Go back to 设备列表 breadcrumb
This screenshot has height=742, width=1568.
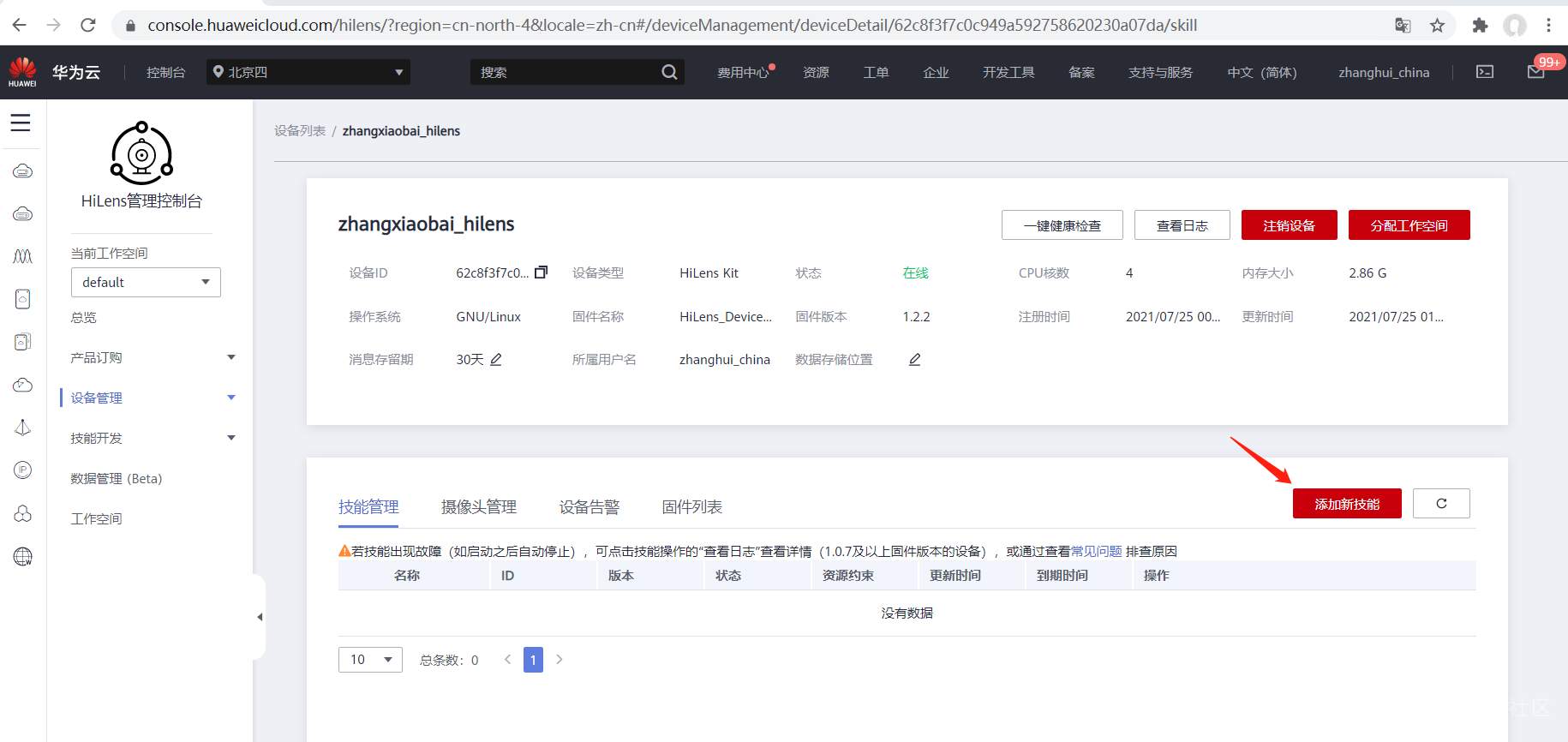pyautogui.click(x=300, y=130)
